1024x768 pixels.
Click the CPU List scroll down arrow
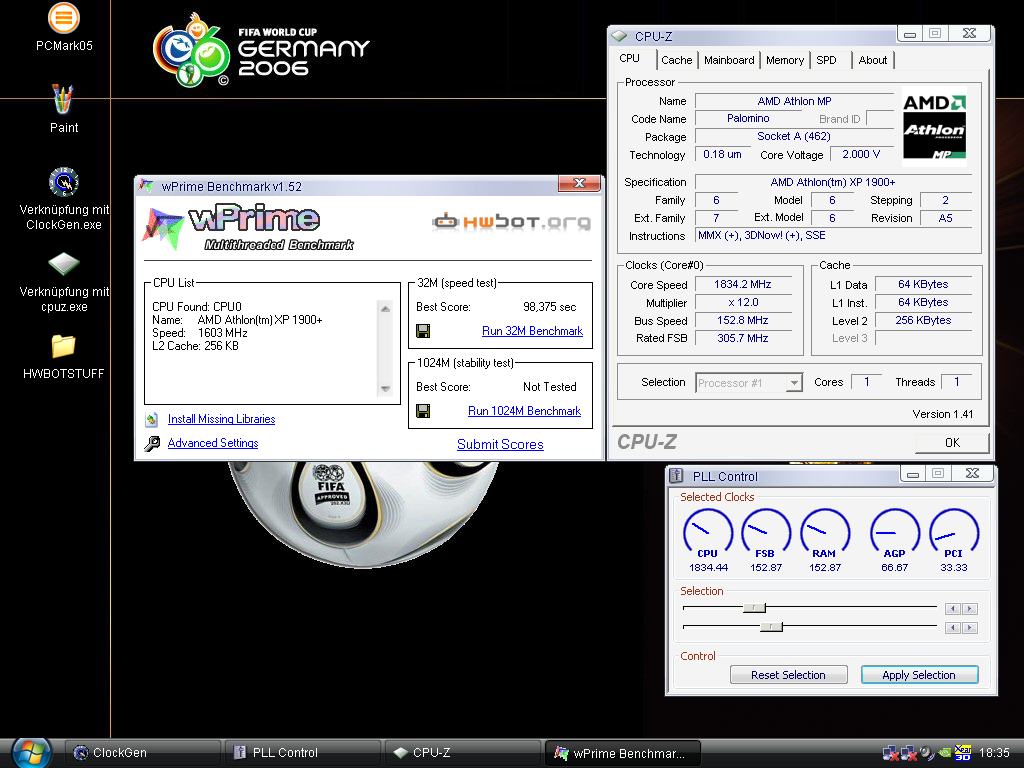pos(385,389)
